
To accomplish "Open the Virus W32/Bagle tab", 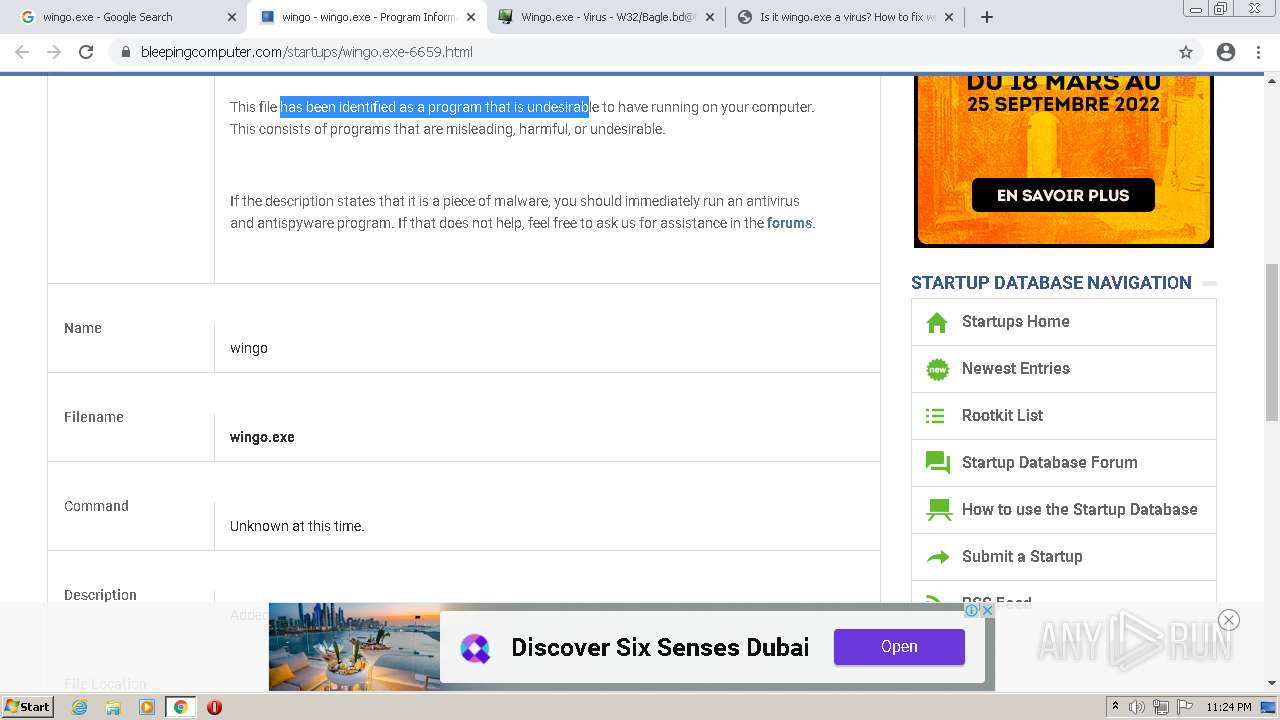I will pos(607,17).
